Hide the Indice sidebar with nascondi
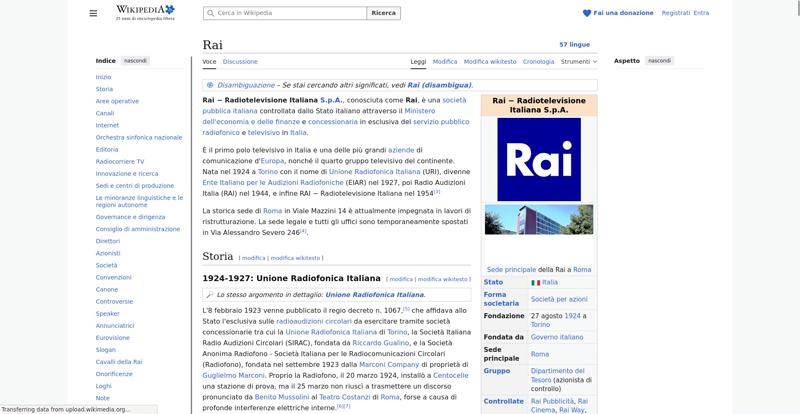This screenshot has width=800, height=414. [136, 61]
